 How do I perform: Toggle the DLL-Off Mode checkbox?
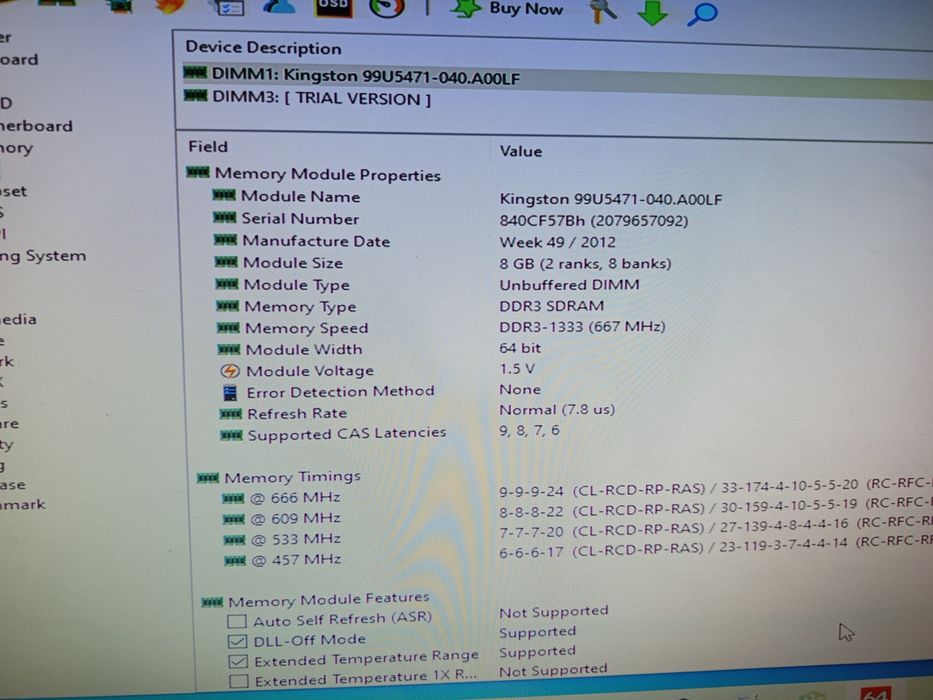click(237, 641)
